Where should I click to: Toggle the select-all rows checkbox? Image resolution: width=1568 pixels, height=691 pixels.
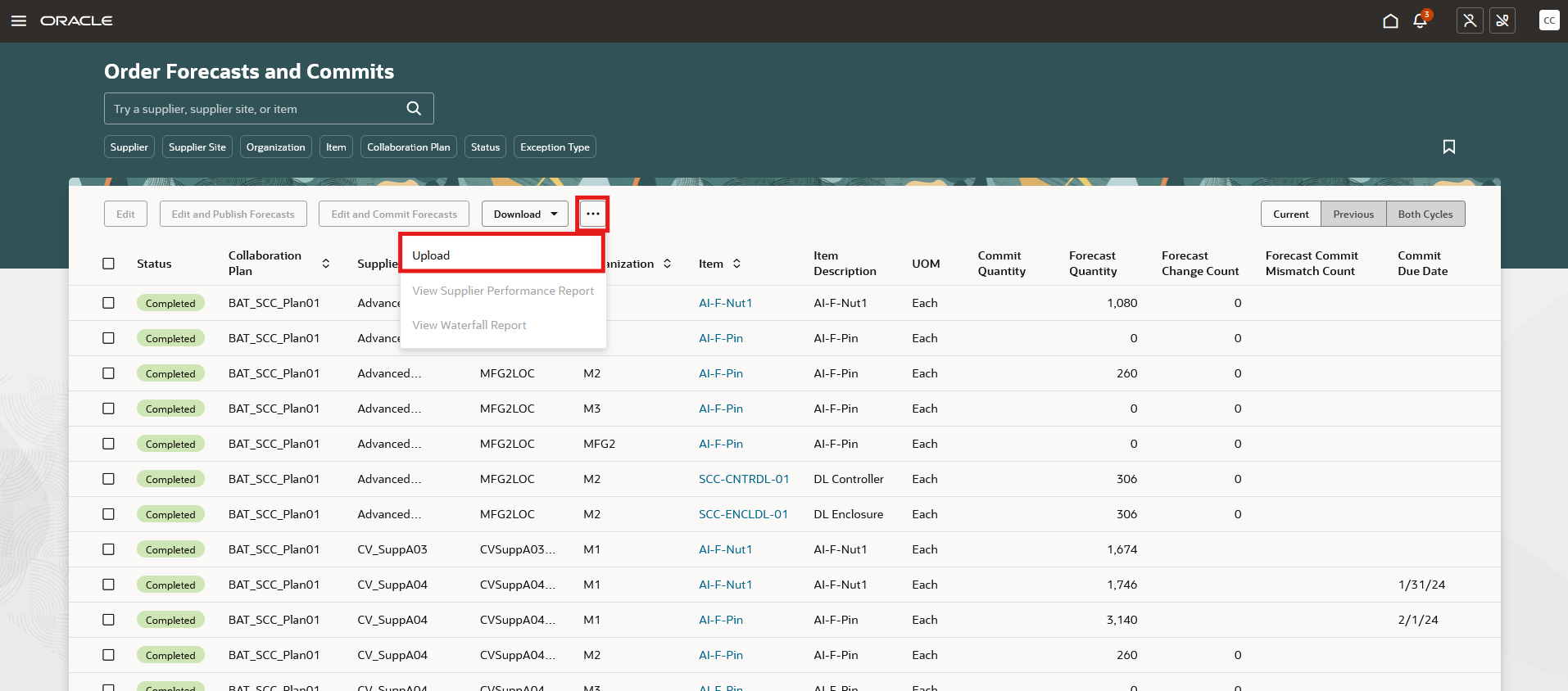[x=108, y=264]
